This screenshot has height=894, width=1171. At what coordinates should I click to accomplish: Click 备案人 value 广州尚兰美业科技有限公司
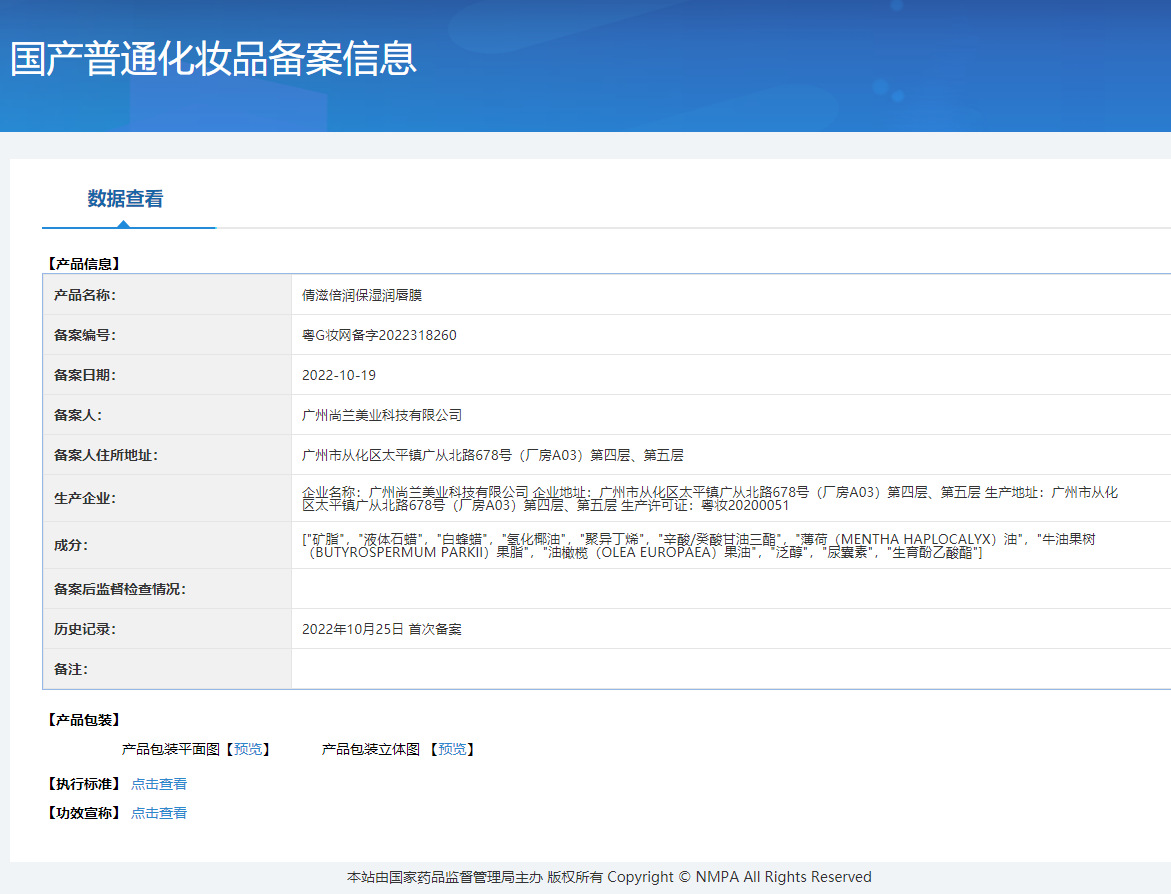(382, 415)
